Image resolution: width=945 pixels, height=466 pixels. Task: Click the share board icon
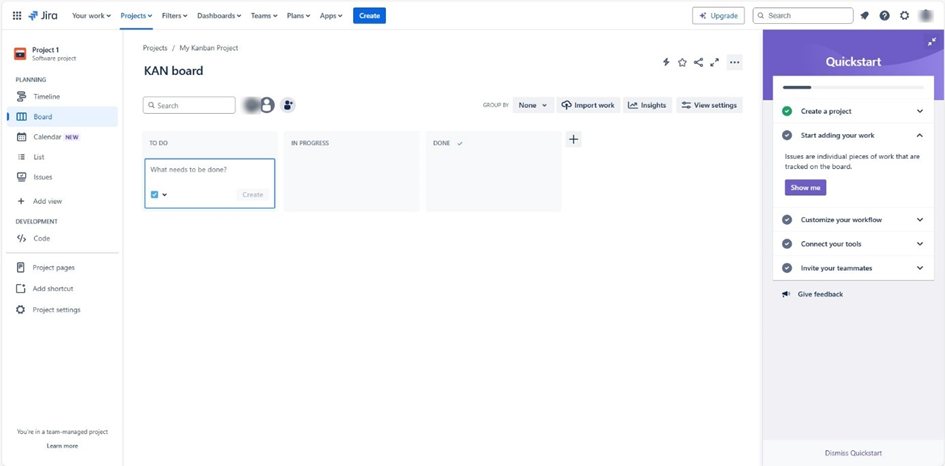699,62
